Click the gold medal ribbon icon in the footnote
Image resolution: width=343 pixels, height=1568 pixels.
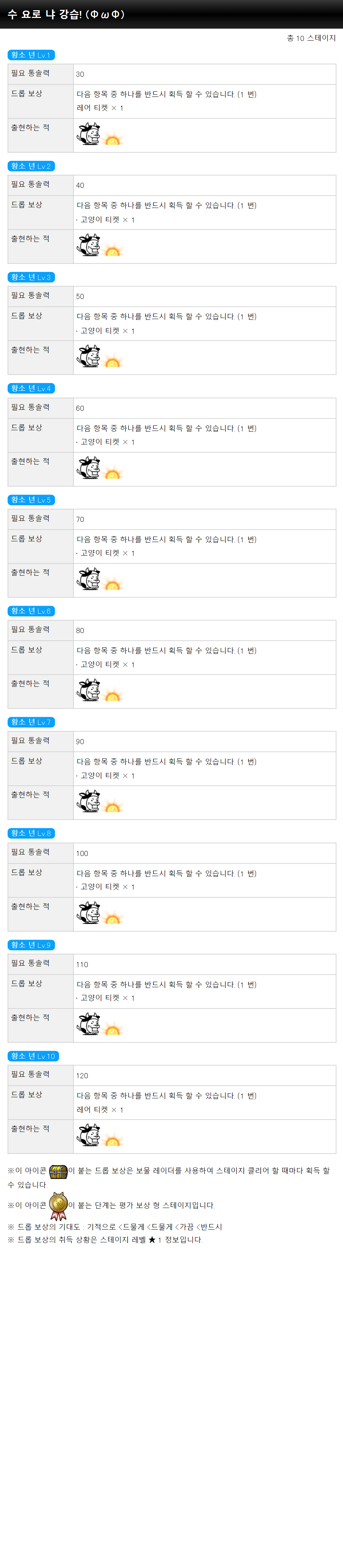click(x=59, y=1206)
